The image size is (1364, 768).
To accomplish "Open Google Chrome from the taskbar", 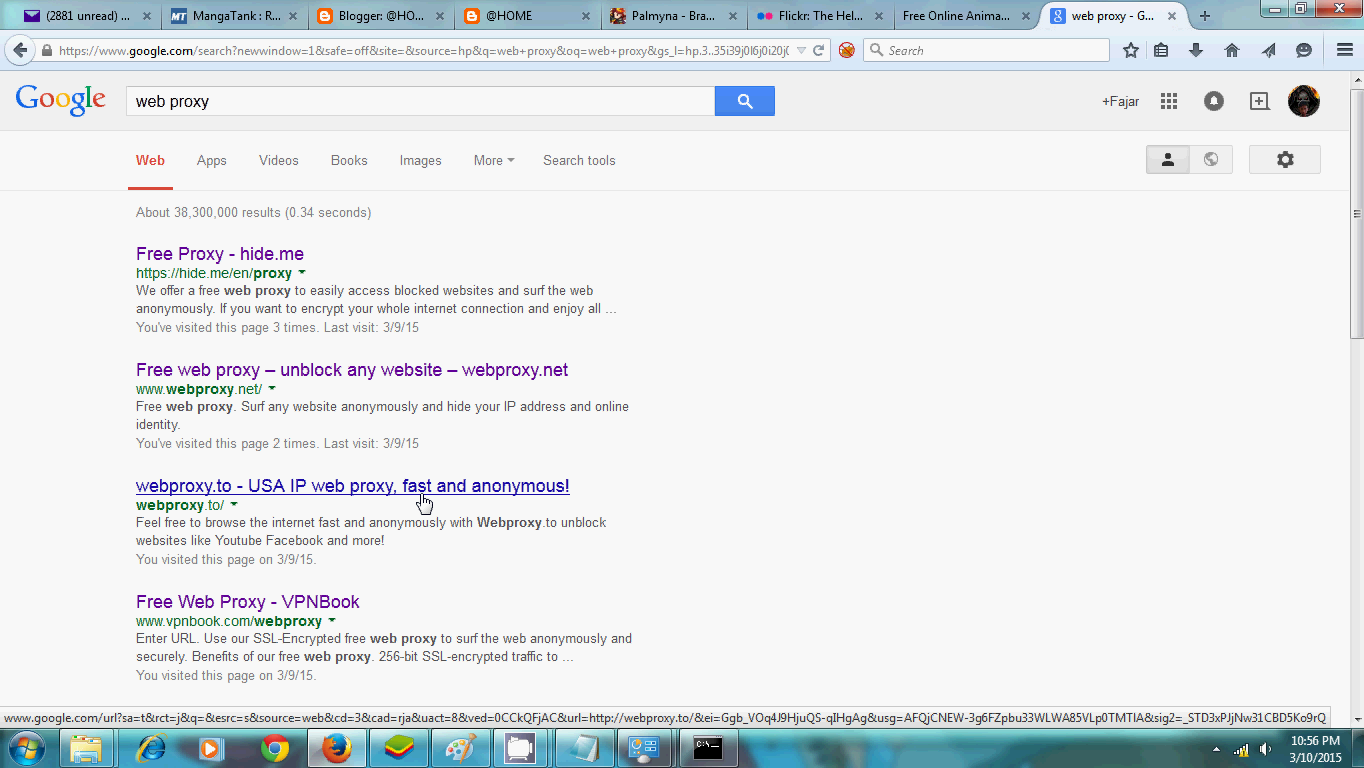I will pyautogui.click(x=275, y=748).
